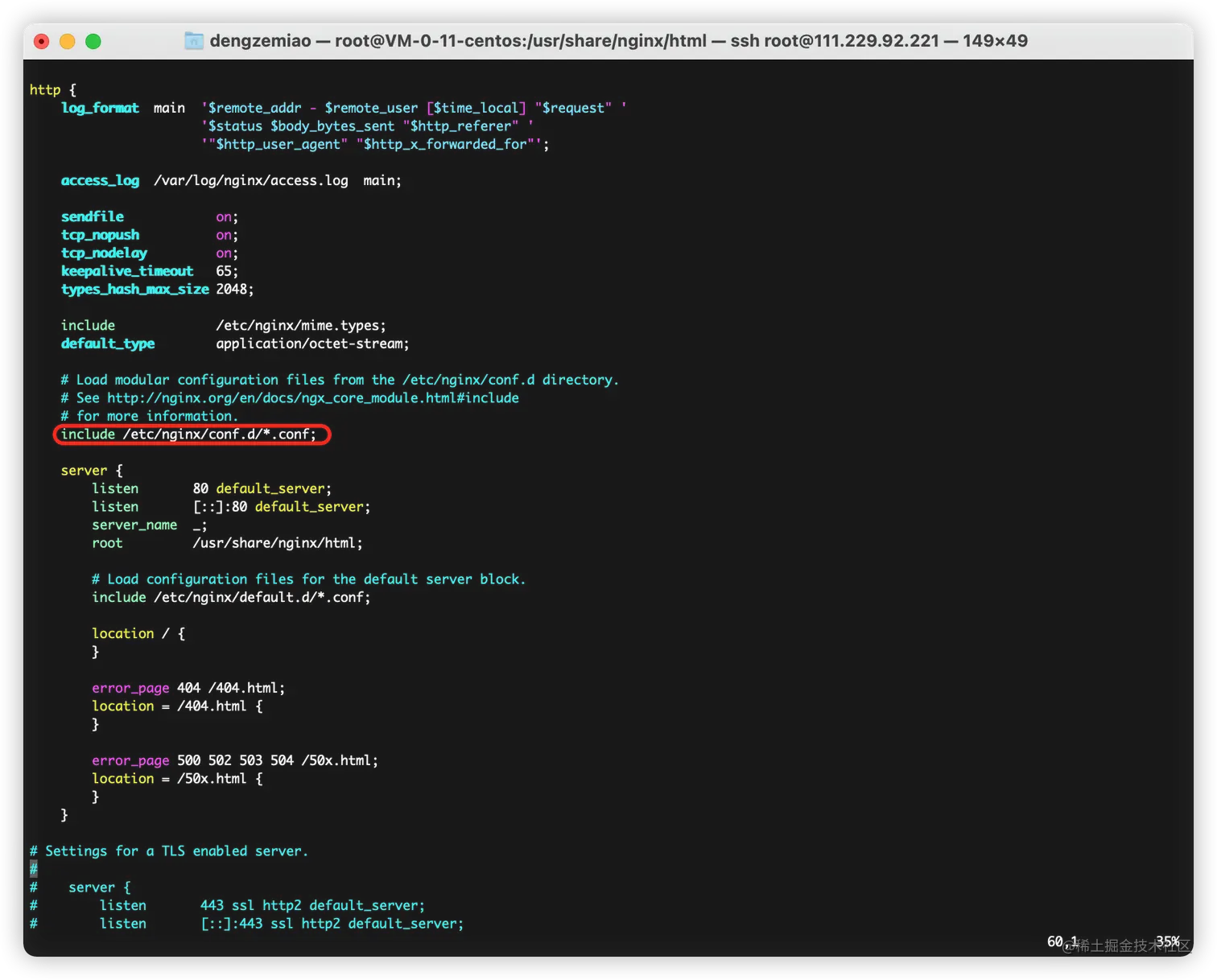This screenshot has height=980, width=1217.
Task: Click the "[::]:443 ssl http2 default_server;" listen value
Action: click(332, 924)
